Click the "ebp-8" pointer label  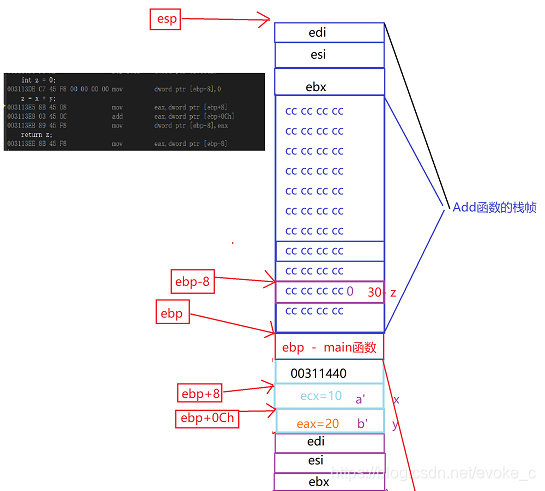pos(193,281)
